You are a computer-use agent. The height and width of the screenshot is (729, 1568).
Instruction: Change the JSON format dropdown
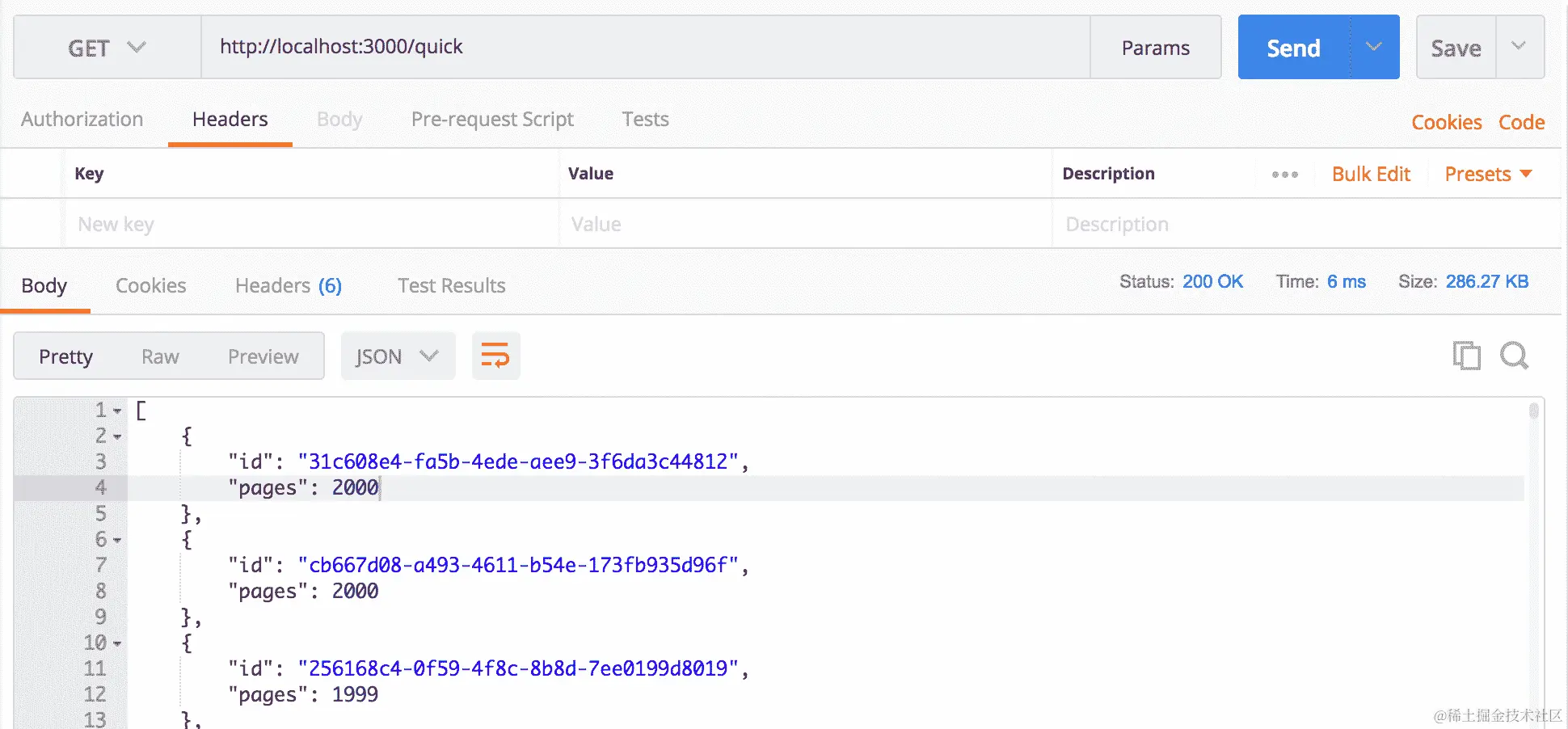click(398, 356)
